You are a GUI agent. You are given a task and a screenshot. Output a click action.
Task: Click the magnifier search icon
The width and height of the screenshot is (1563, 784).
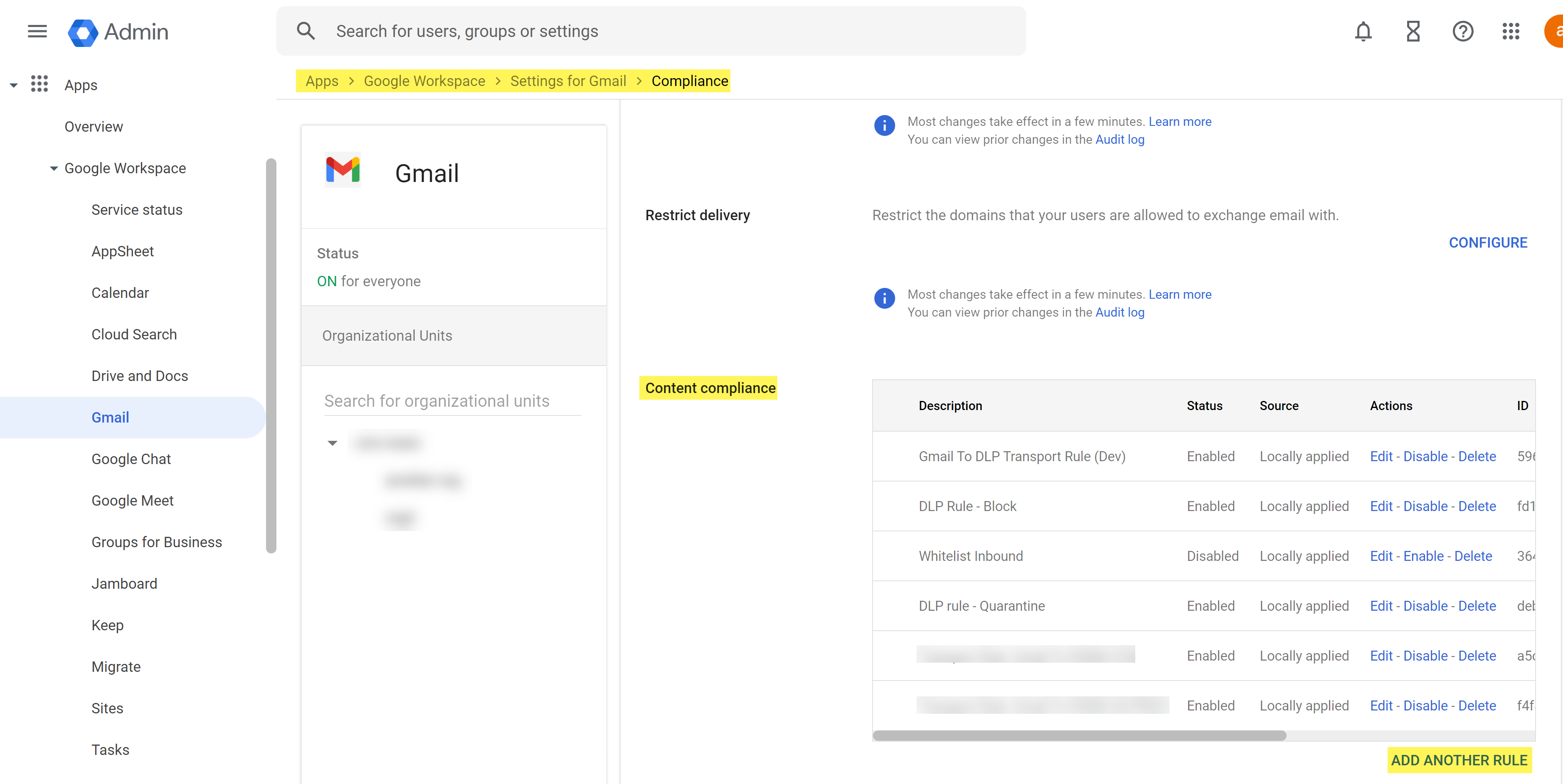coord(306,31)
